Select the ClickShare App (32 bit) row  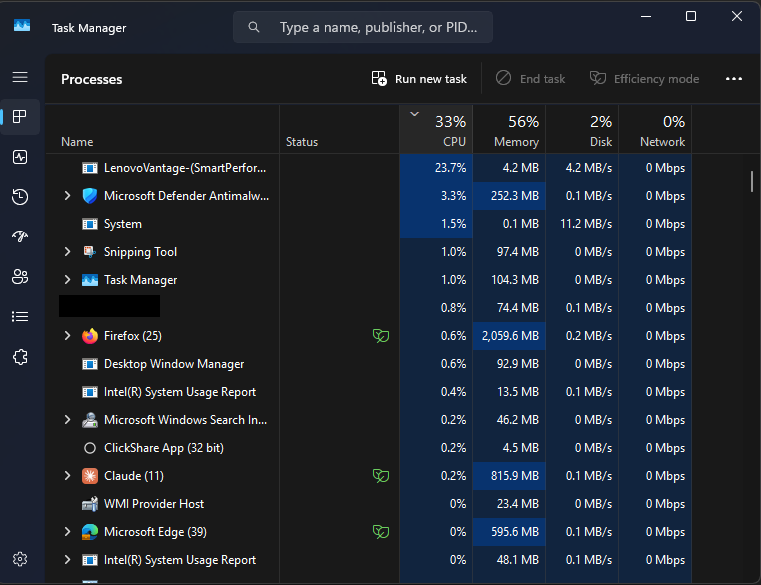click(x=369, y=448)
